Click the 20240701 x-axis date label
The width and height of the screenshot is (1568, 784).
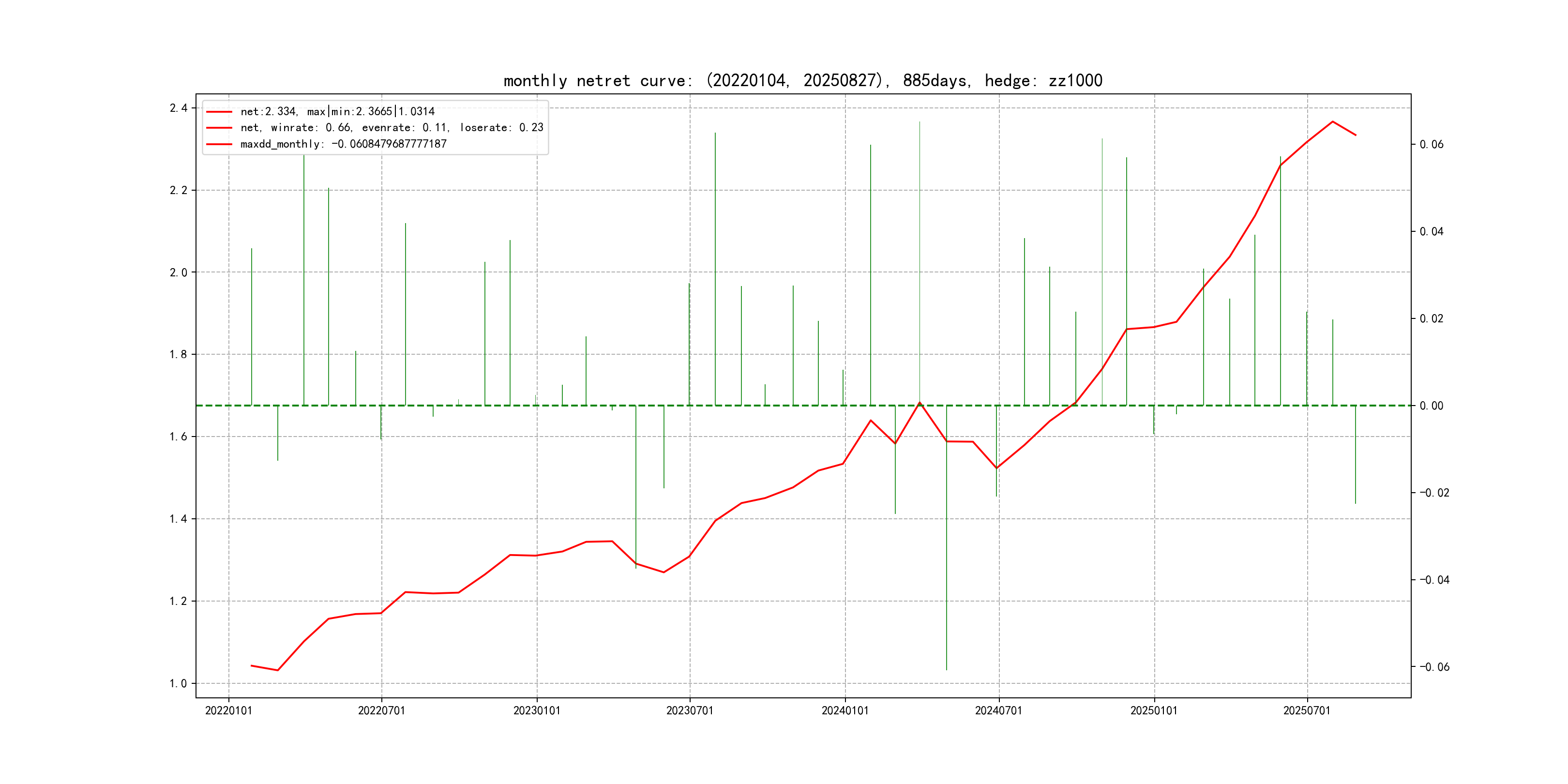[x=998, y=710]
